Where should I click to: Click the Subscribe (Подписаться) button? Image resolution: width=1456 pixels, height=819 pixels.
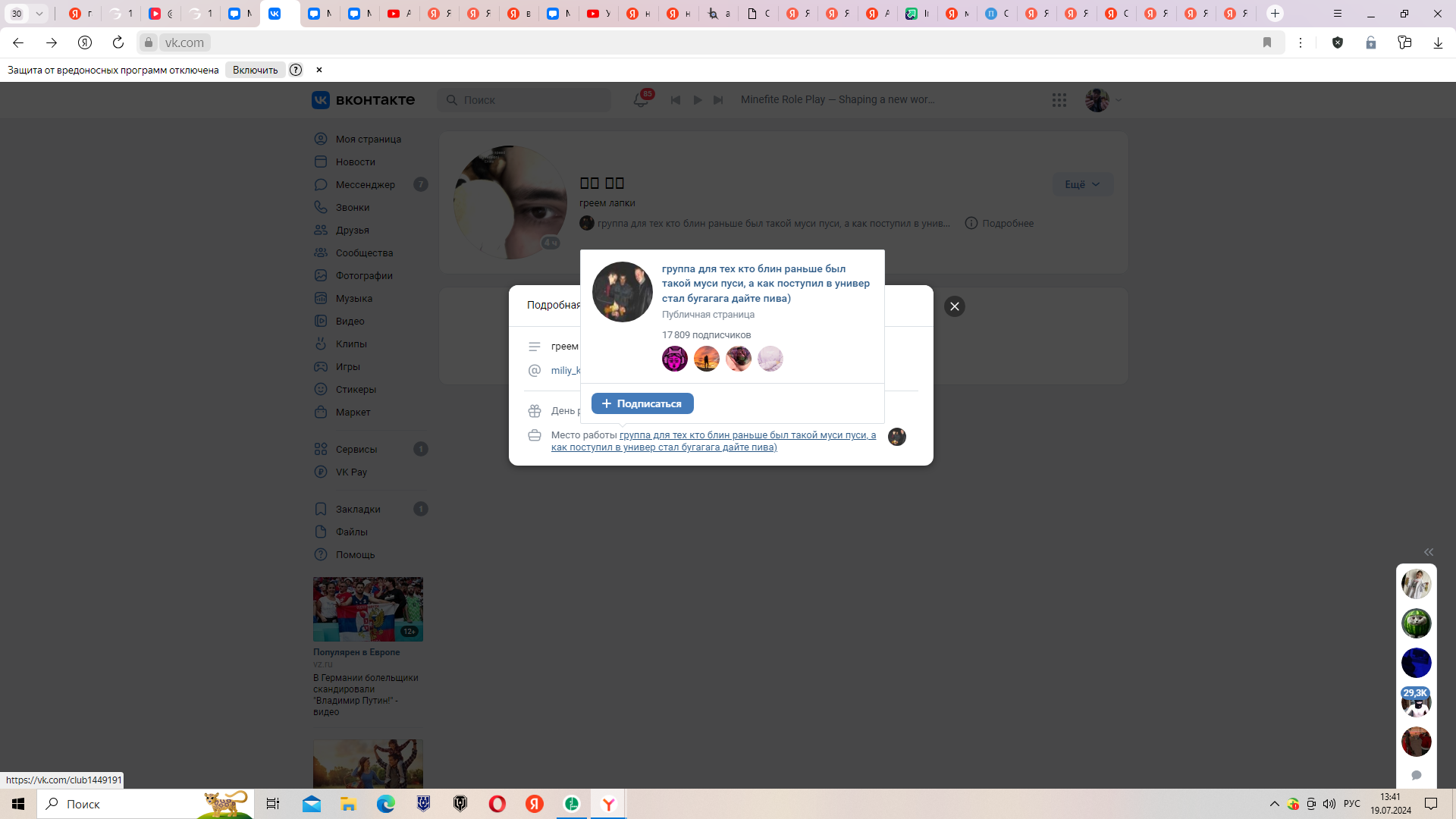642,403
